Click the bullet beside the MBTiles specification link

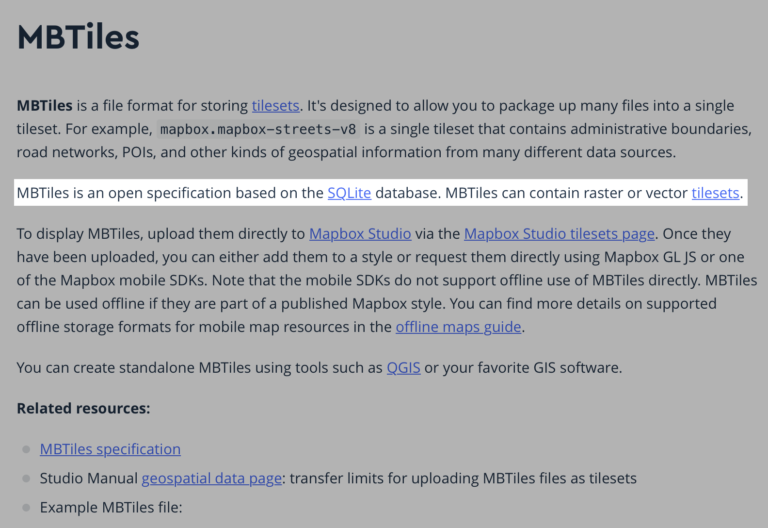coord(25,450)
